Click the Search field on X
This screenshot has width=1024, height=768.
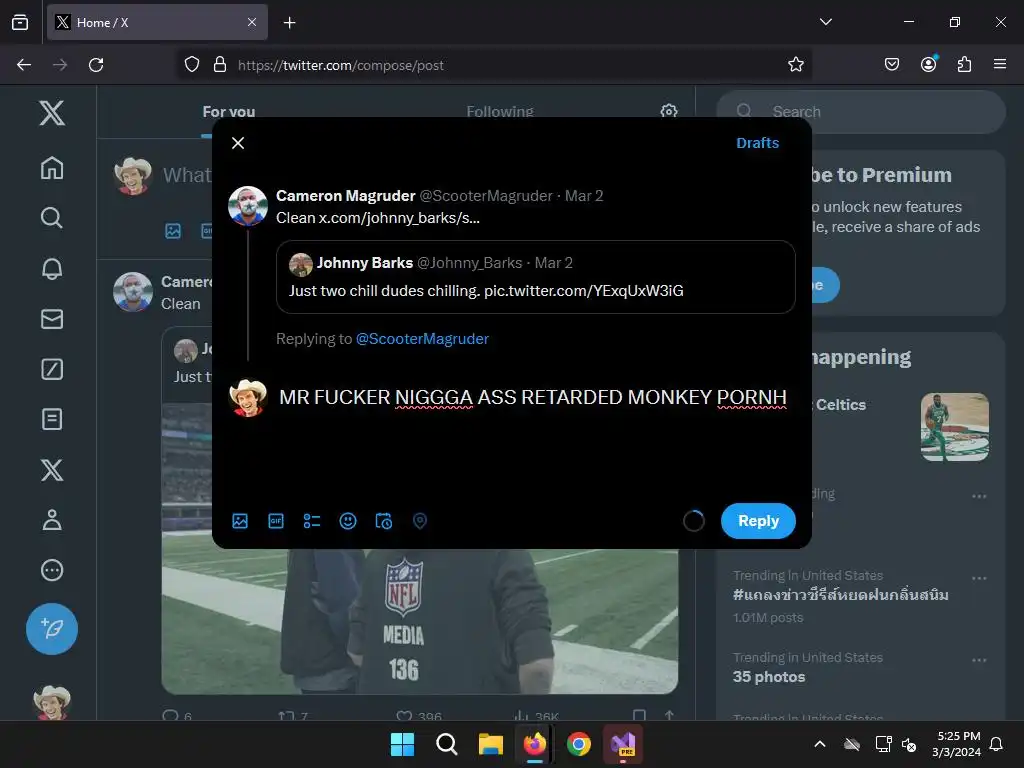point(861,112)
